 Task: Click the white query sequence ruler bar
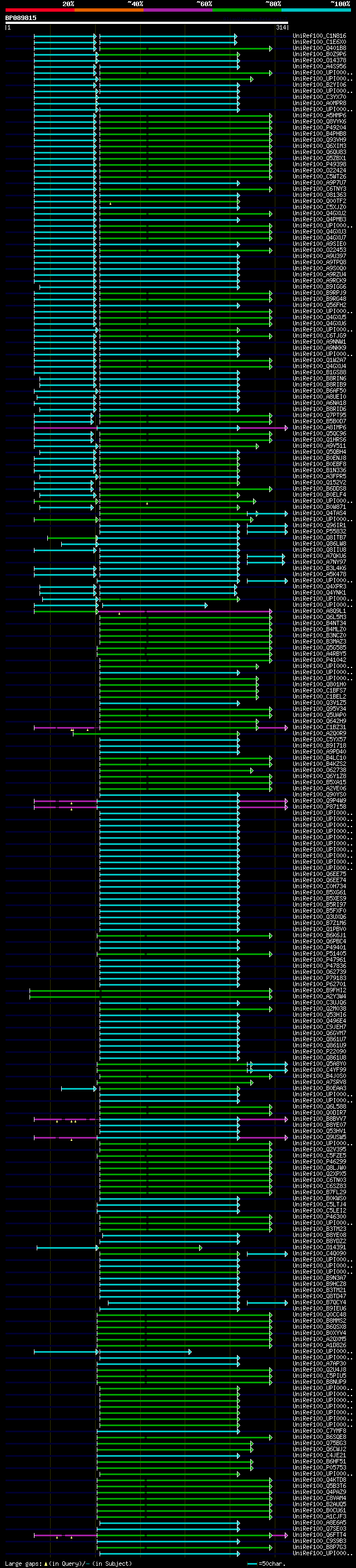pos(147,23)
